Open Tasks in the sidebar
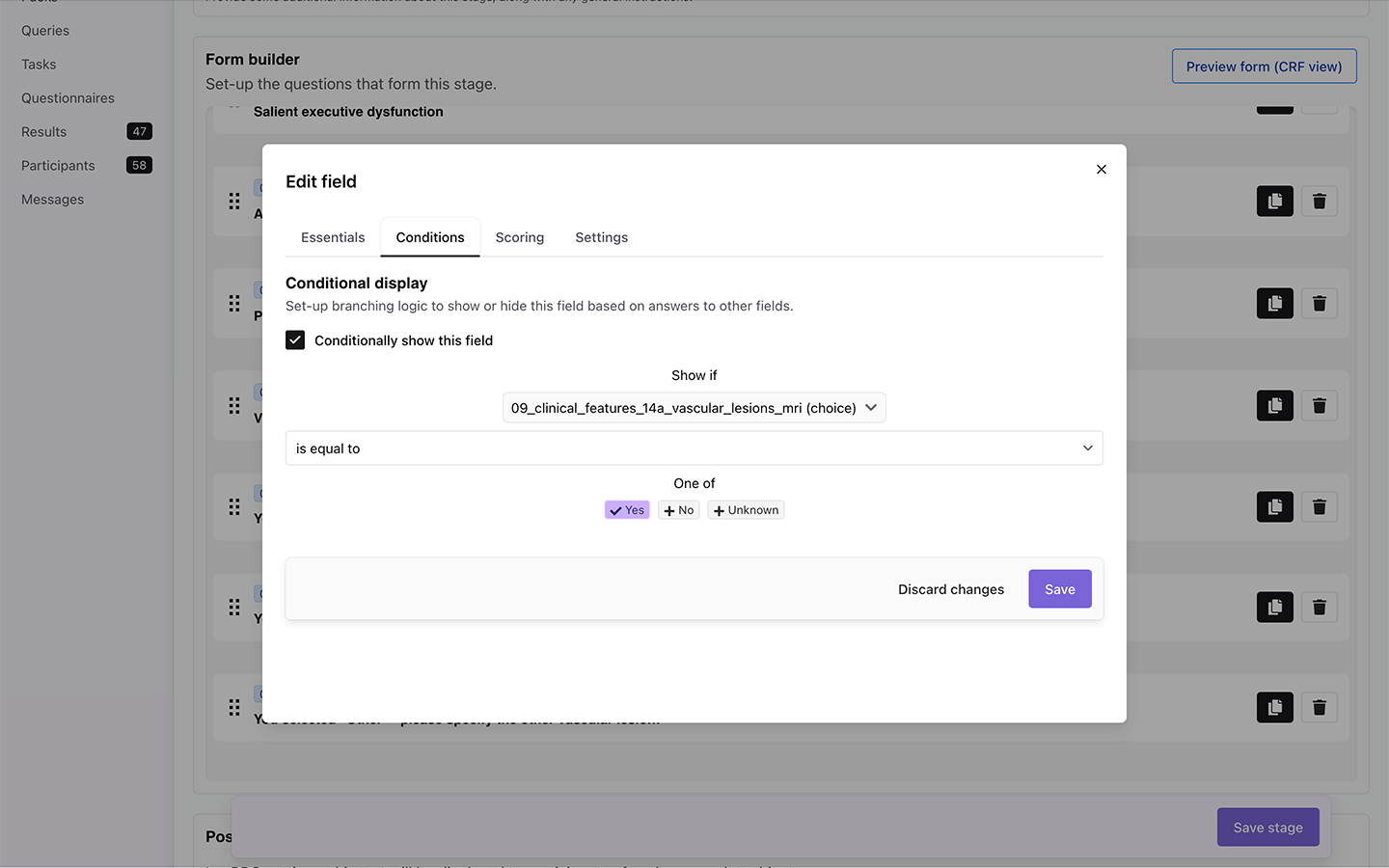The width and height of the screenshot is (1389, 868). coord(39,65)
